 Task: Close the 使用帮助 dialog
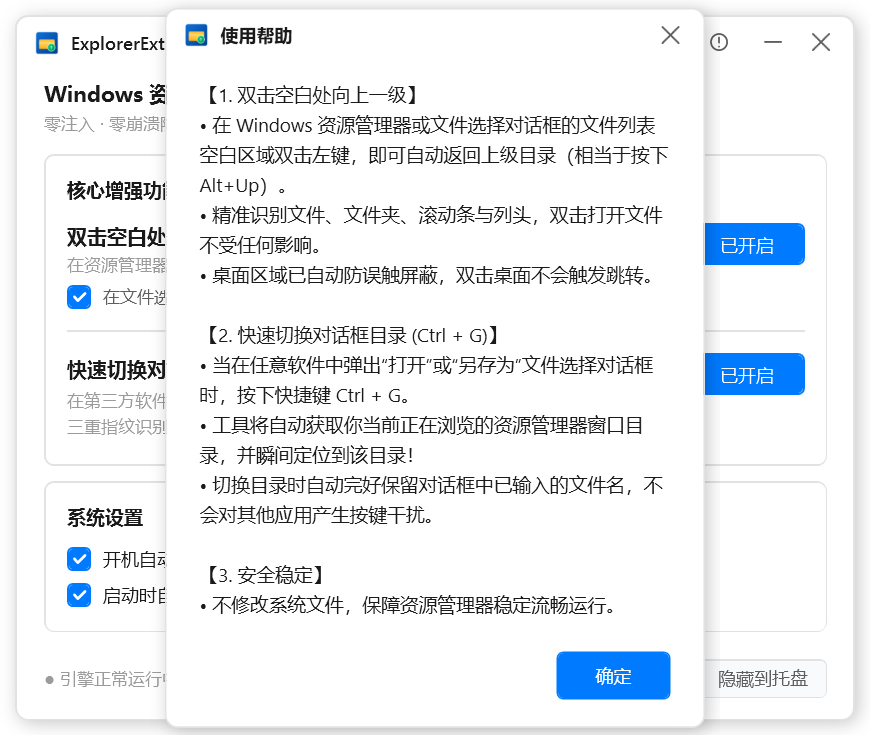670,36
